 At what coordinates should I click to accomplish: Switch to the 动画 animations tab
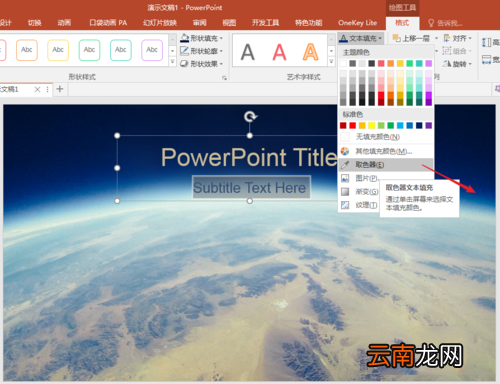[64, 23]
